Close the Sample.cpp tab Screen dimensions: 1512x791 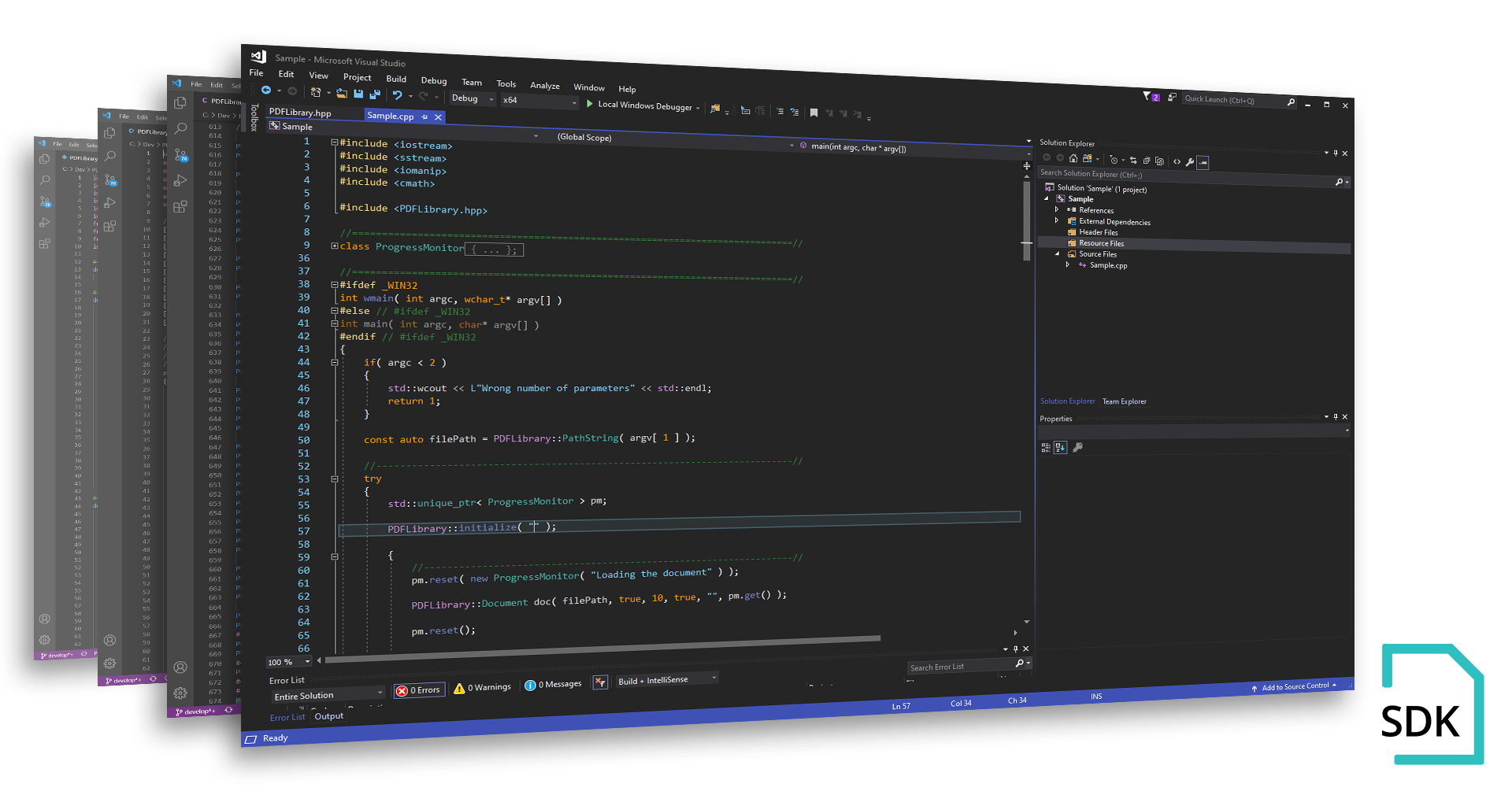[439, 117]
